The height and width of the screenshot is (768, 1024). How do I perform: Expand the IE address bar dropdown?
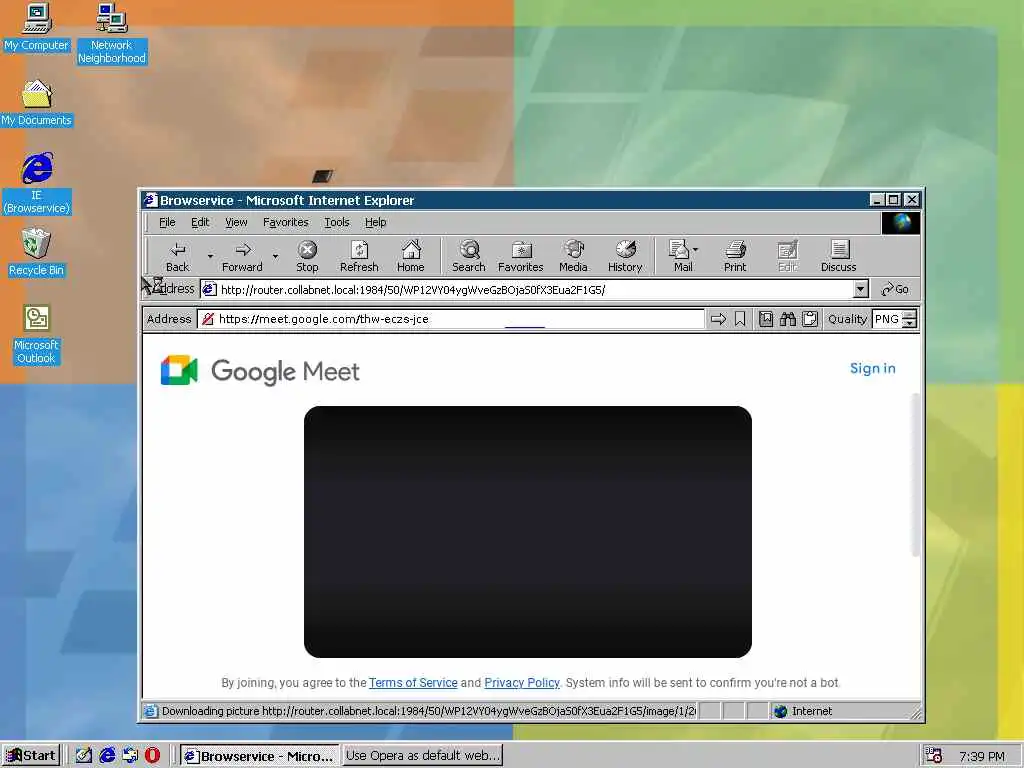pos(861,289)
